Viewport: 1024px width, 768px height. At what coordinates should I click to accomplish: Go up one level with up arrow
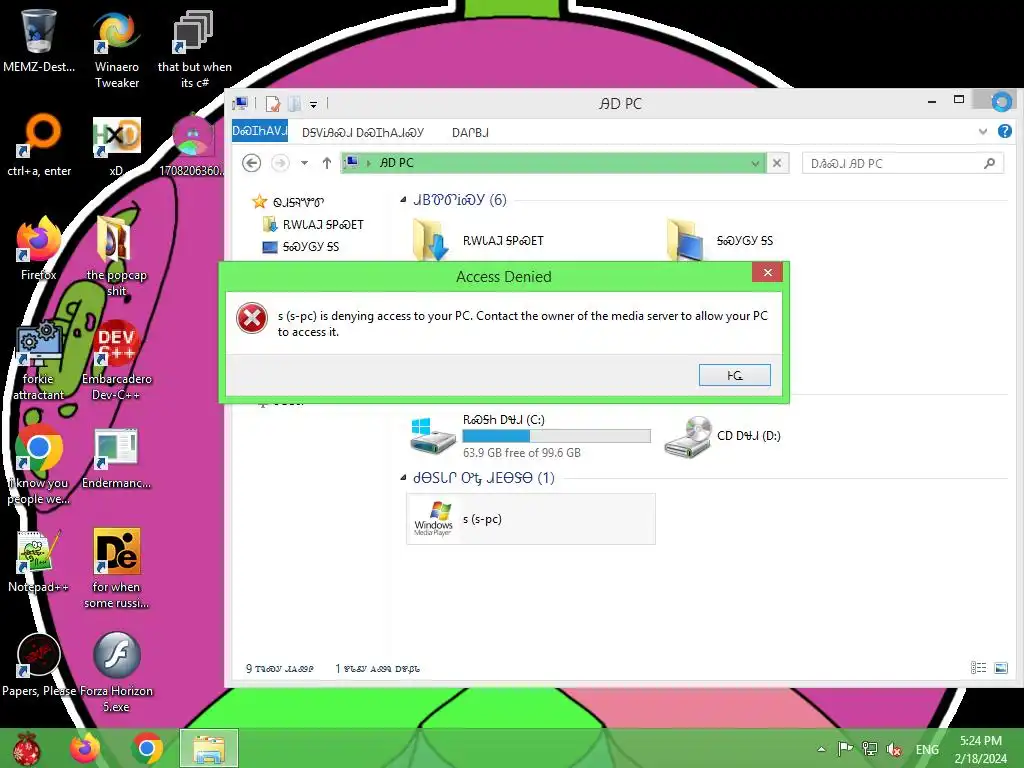(x=327, y=163)
